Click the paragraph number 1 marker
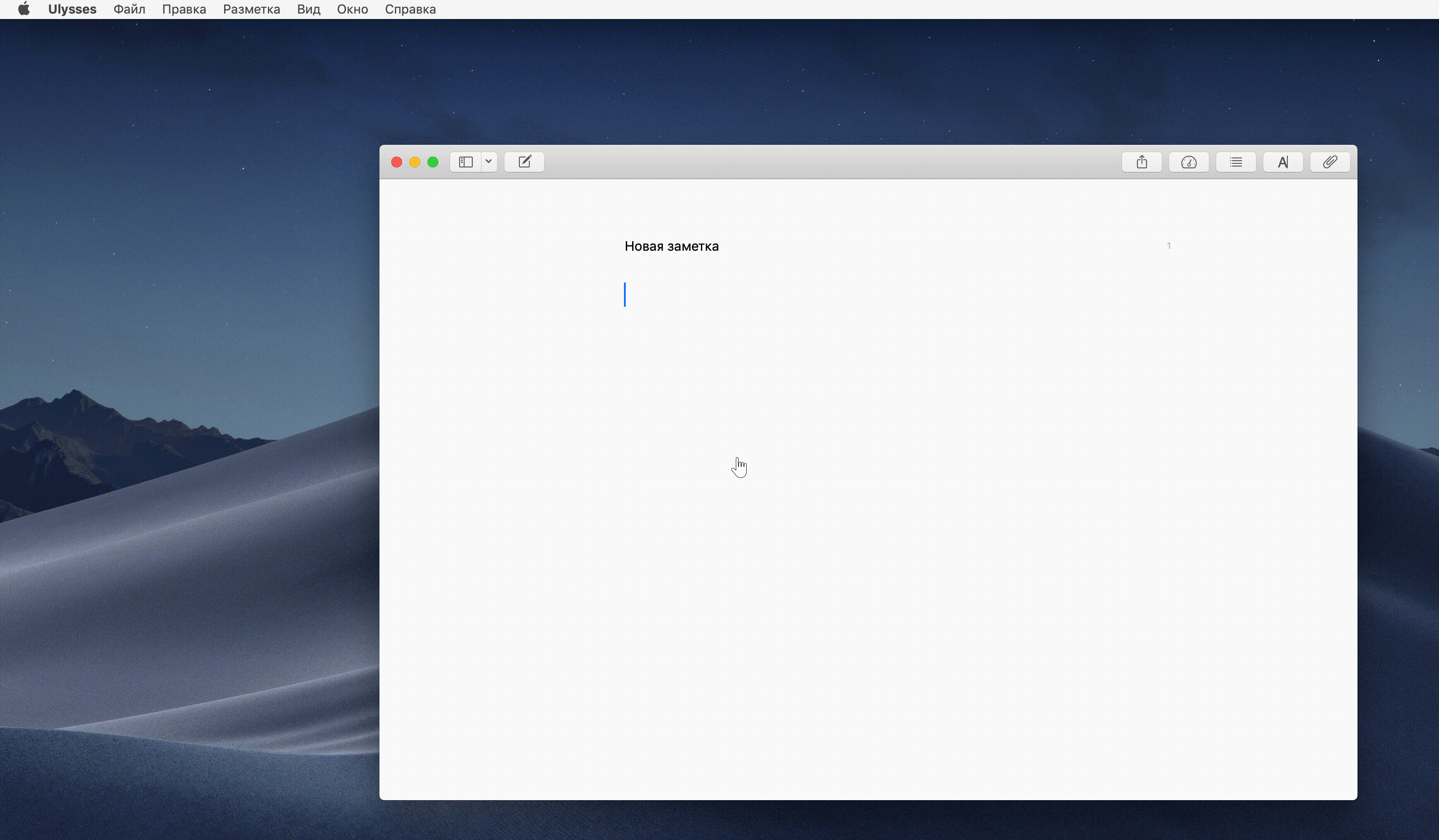This screenshot has height=840, width=1439. [1168, 246]
